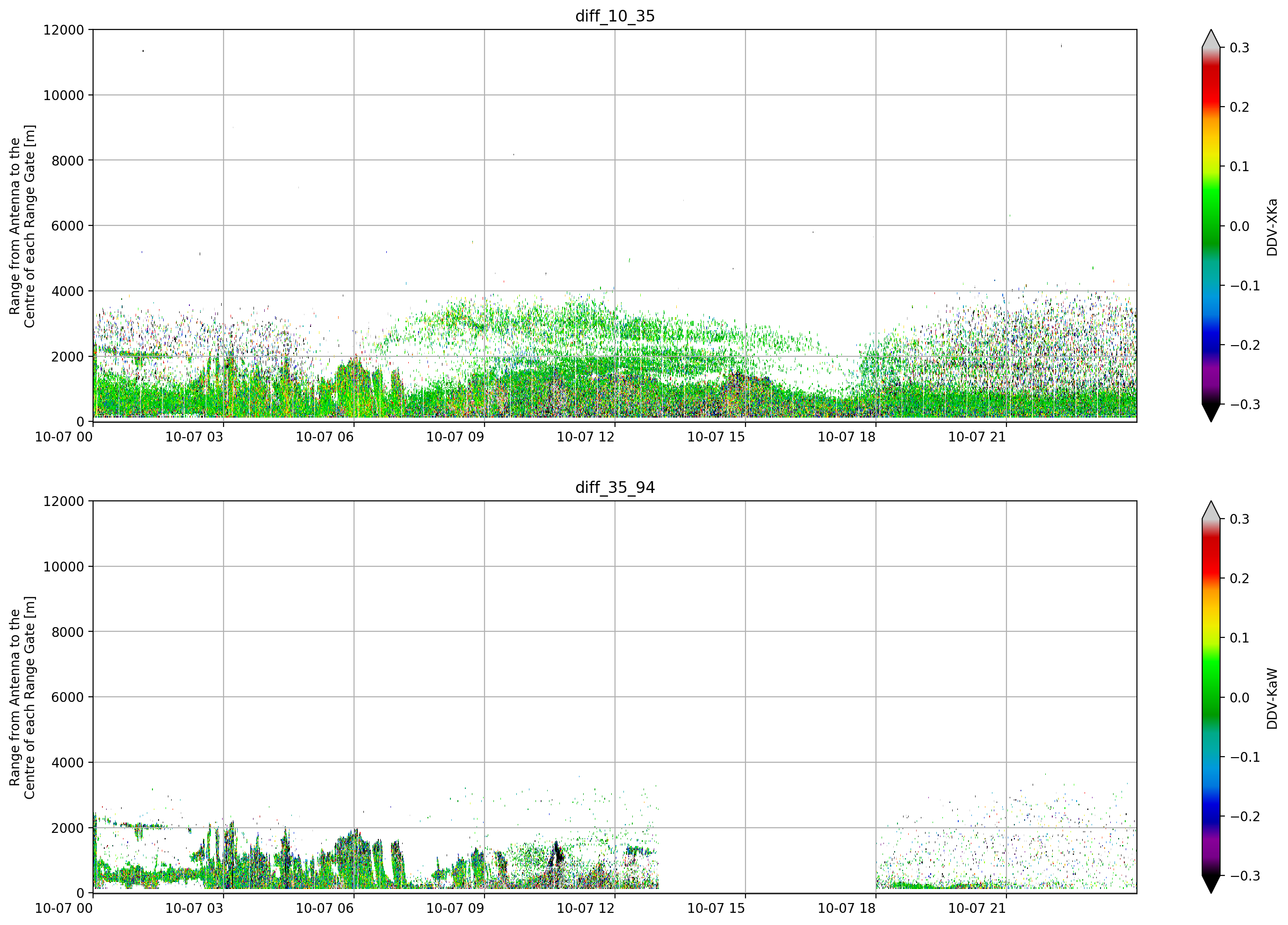Click the "12000" y-tick of the diff_35_94 plot
Screen dimensions: 1288x925
click(64, 501)
